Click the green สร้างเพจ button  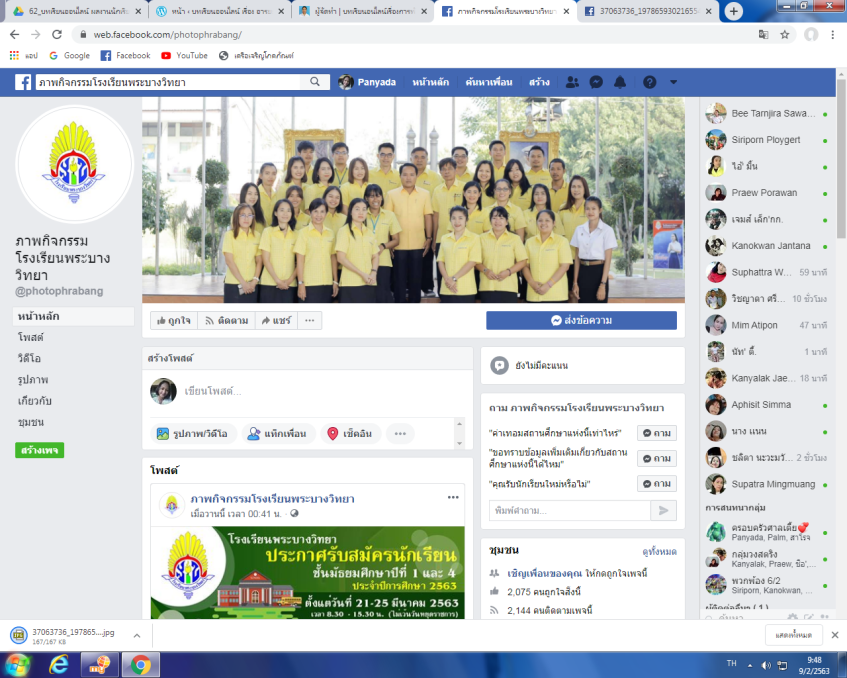[x=39, y=450]
